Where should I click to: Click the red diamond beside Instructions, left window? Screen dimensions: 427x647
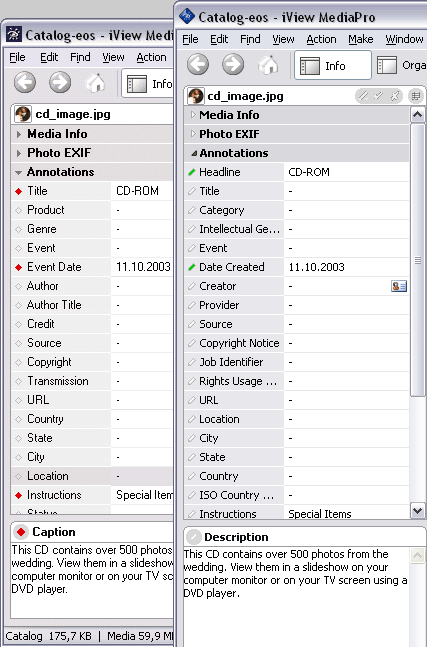(x=18, y=495)
